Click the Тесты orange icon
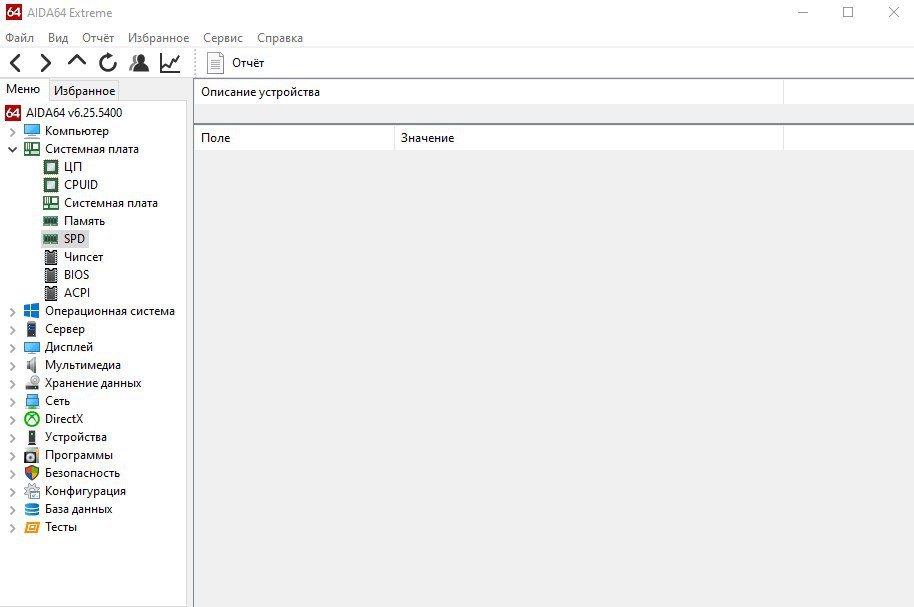 coord(31,527)
